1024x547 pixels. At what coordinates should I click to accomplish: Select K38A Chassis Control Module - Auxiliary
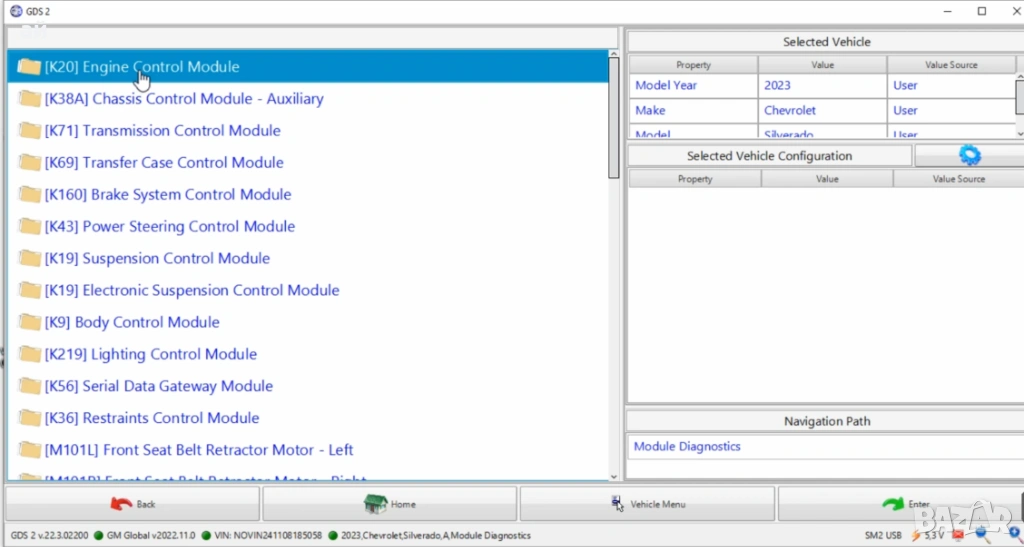[184, 99]
